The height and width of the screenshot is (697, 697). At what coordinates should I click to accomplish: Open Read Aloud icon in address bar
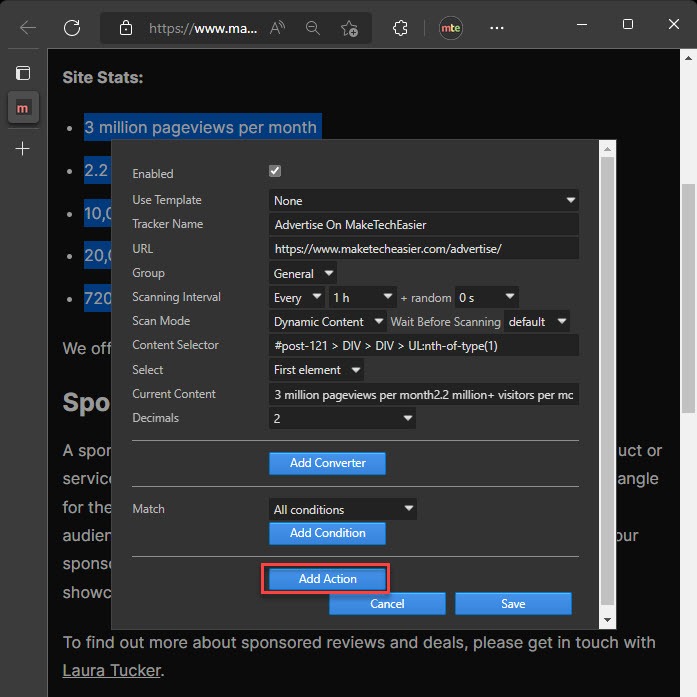click(277, 28)
